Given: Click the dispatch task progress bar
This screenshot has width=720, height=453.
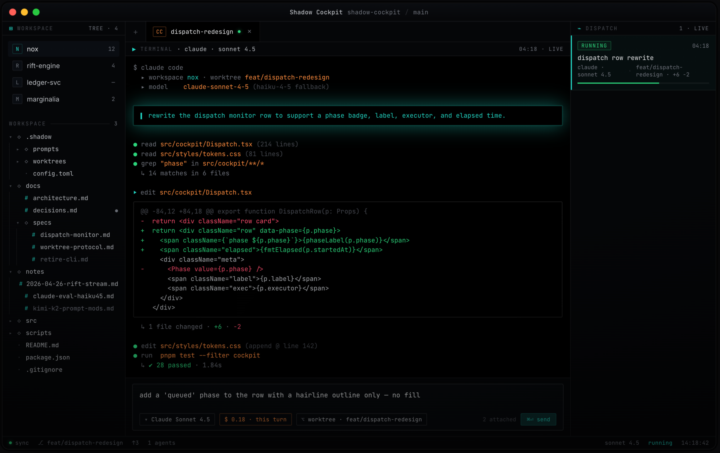Looking at the screenshot, I should click(643, 83).
